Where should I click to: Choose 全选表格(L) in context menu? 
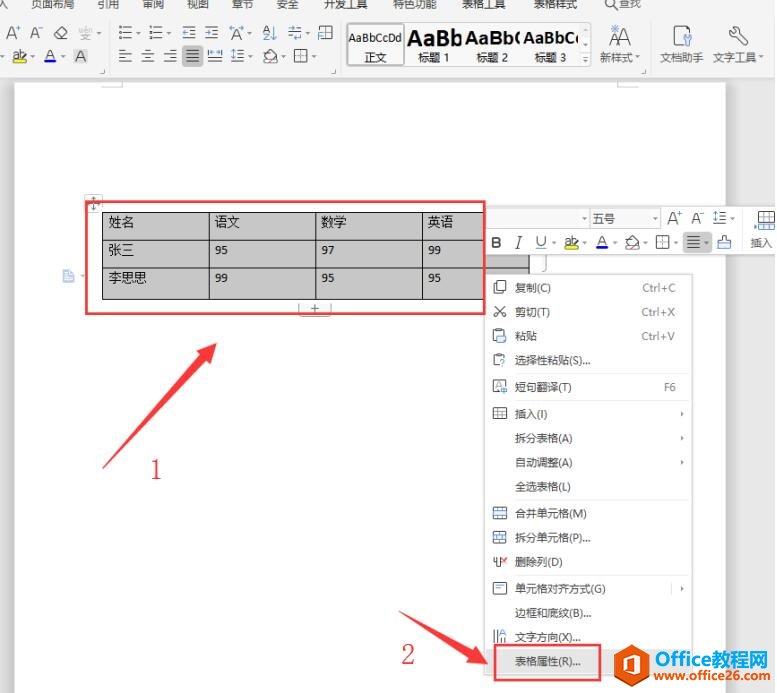tap(588, 487)
